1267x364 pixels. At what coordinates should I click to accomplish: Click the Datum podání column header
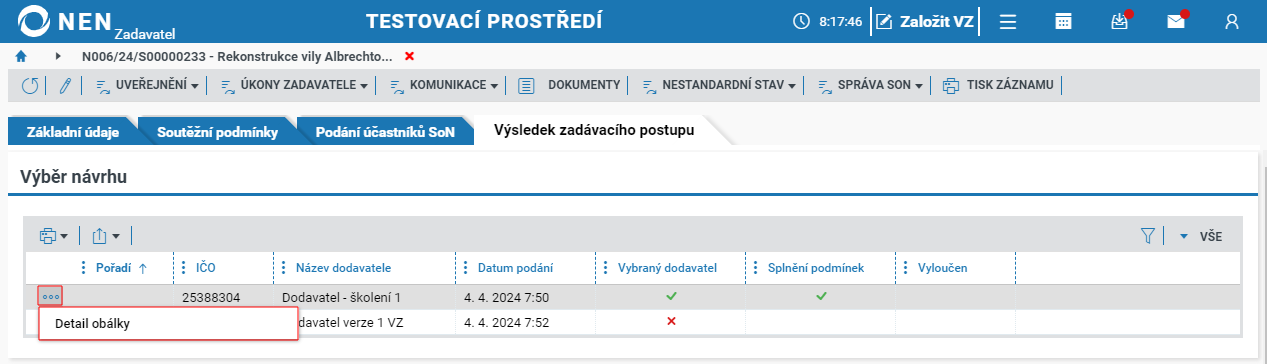[515, 268]
